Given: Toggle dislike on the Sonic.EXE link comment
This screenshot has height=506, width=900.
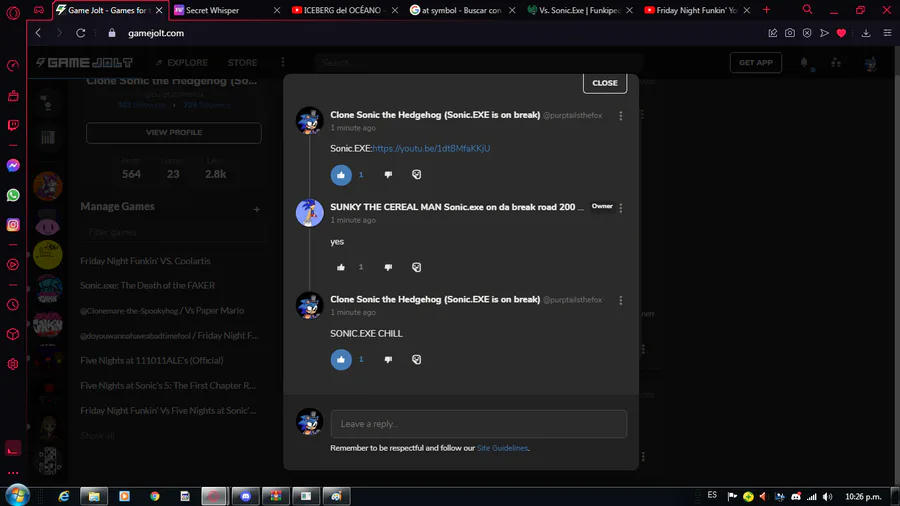Looking at the screenshot, I should coord(389,174).
